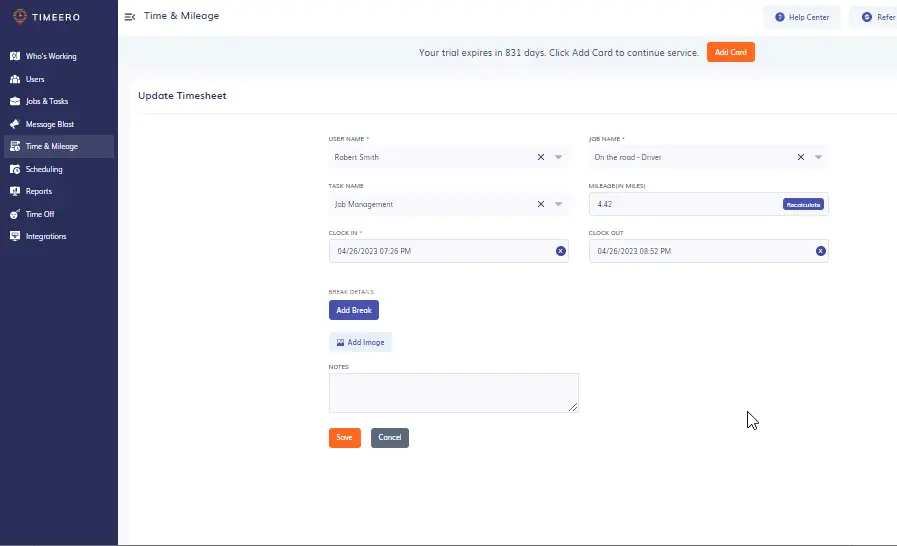897x546 pixels.
Task: Open the Who's Working menu item
Action: click(x=58, y=56)
